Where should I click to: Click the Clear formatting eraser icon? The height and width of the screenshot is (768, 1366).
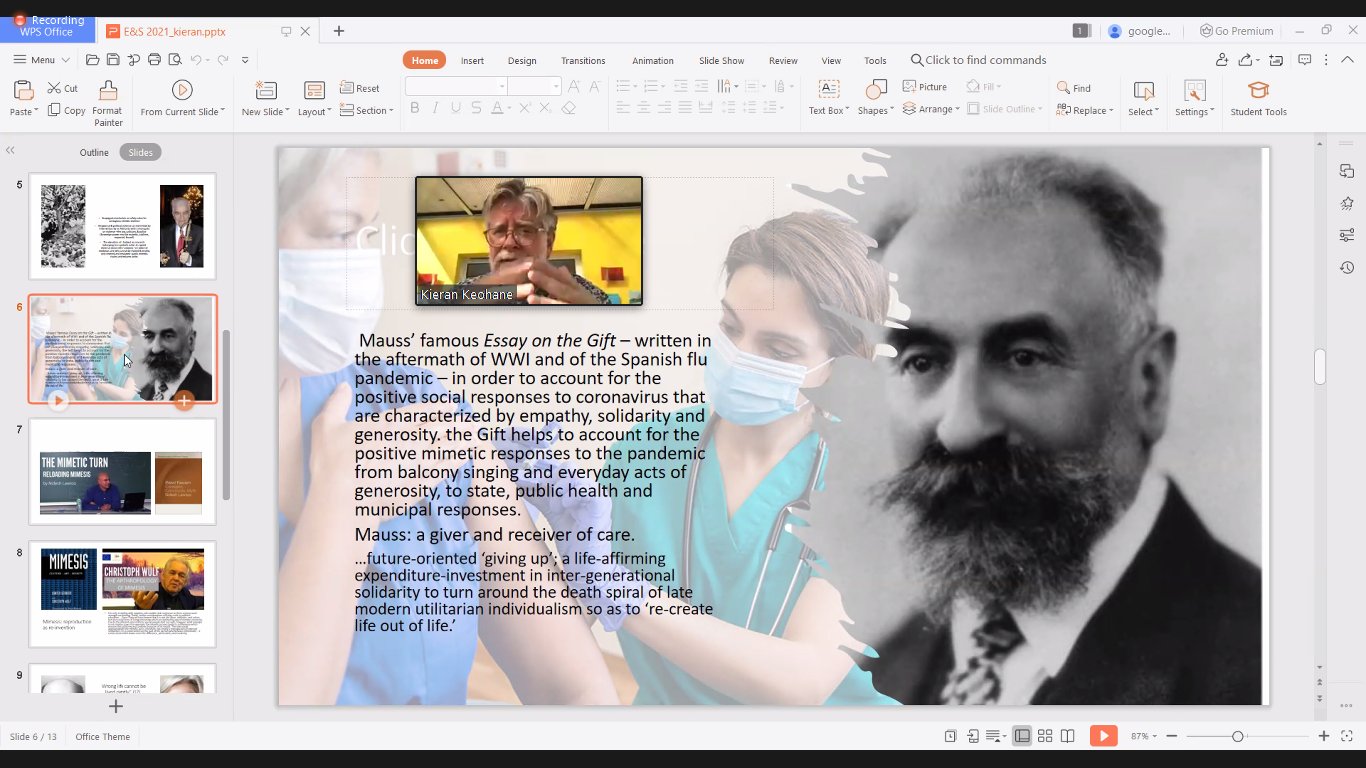point(569,108)
